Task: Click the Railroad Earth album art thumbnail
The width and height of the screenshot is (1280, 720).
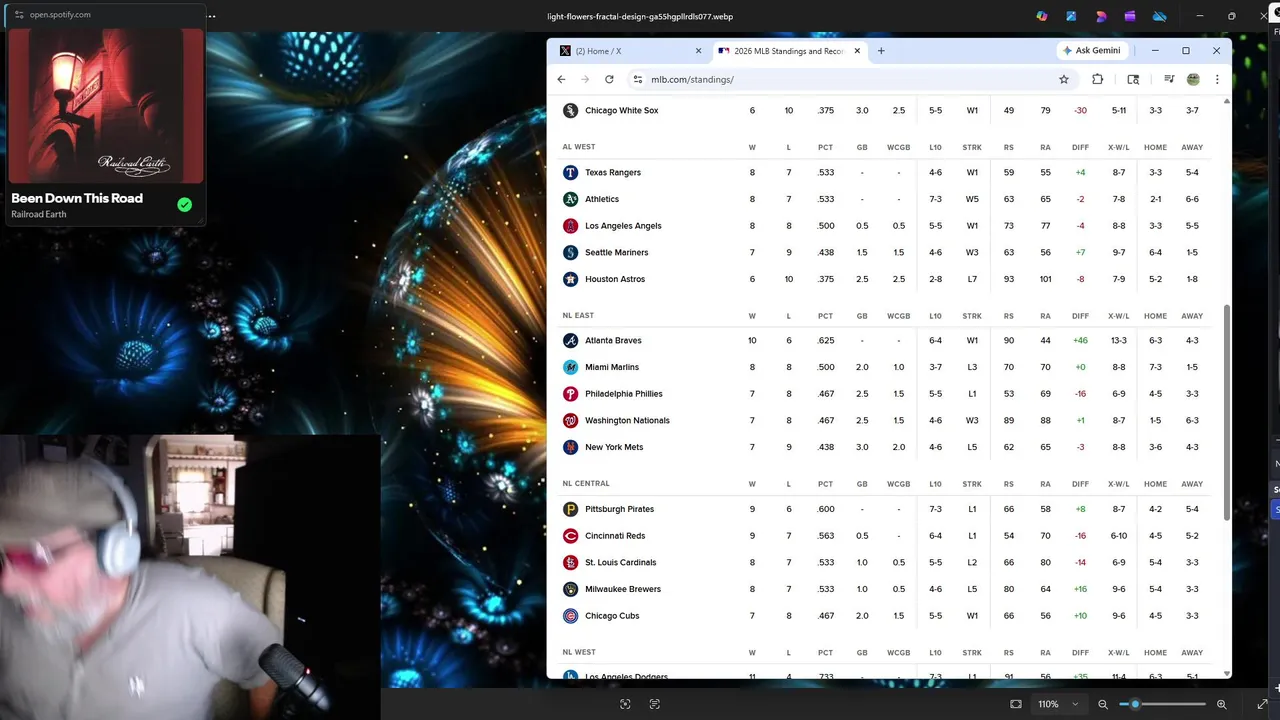Action: pos(107,106)
